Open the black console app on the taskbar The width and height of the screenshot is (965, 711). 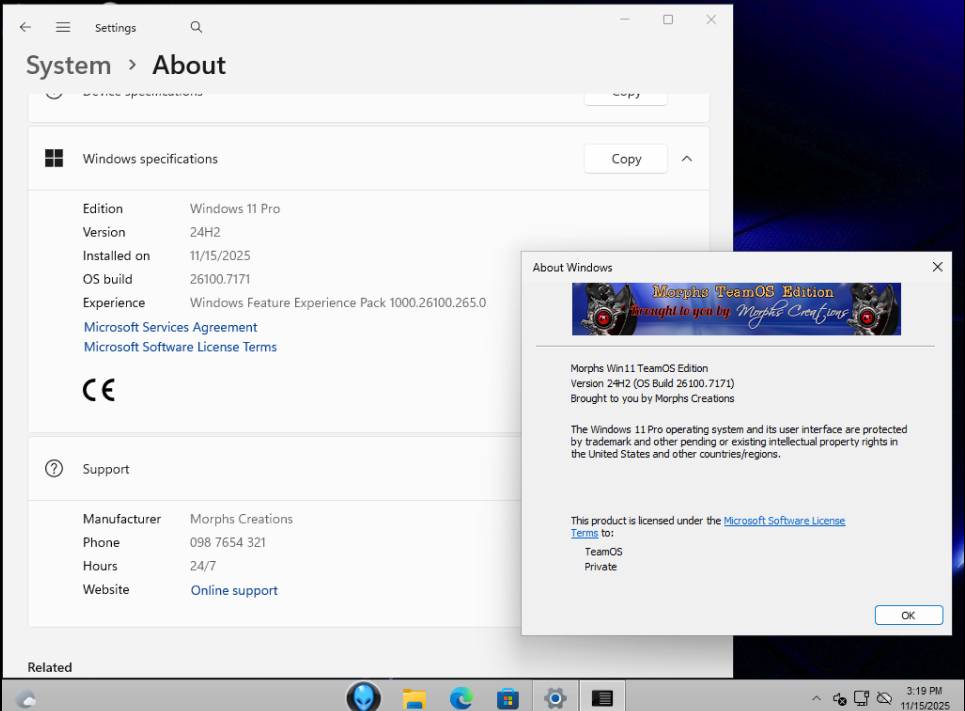(602, 698)
